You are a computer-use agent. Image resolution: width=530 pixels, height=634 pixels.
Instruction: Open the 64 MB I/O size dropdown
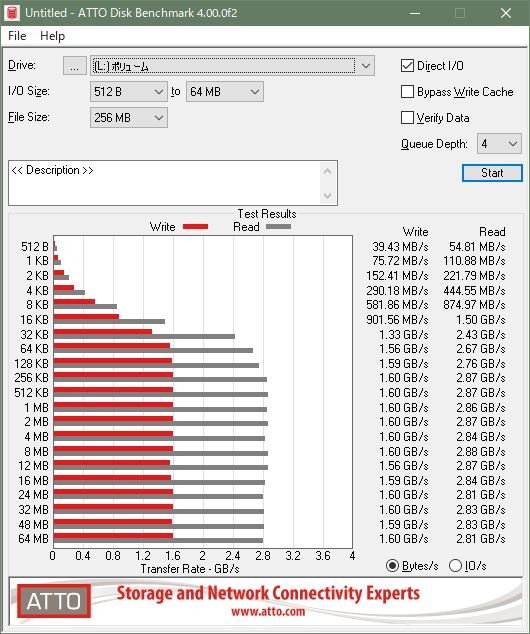pos(225,92)
